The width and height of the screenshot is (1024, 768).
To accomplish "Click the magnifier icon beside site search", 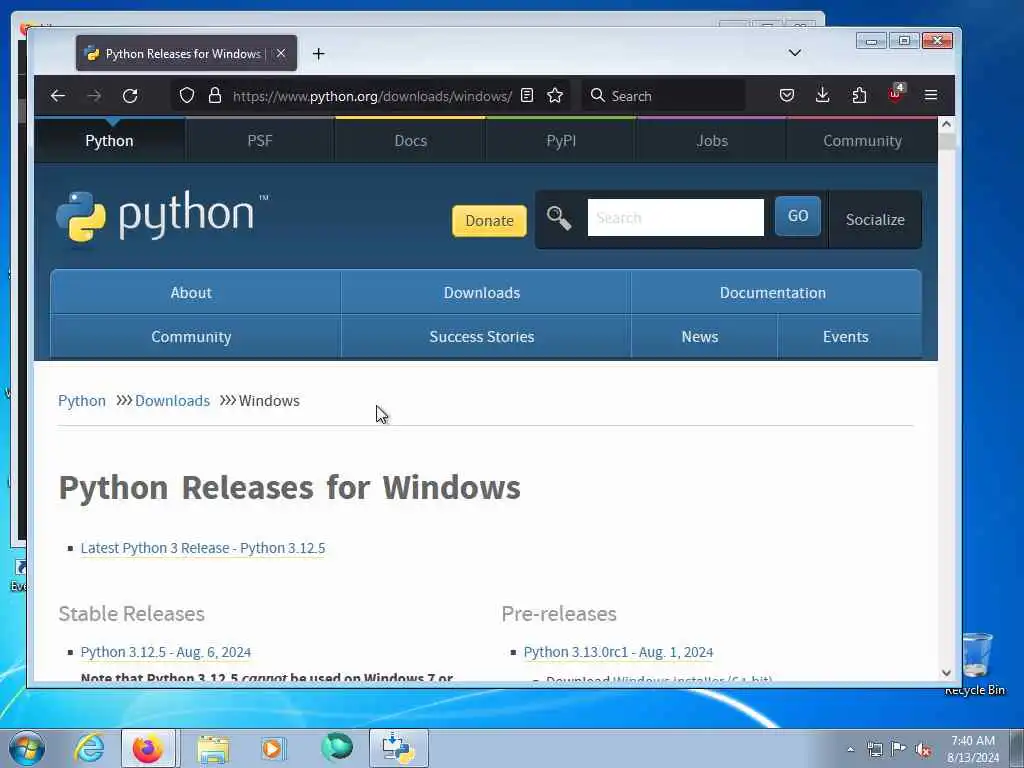I will (558, 218).
